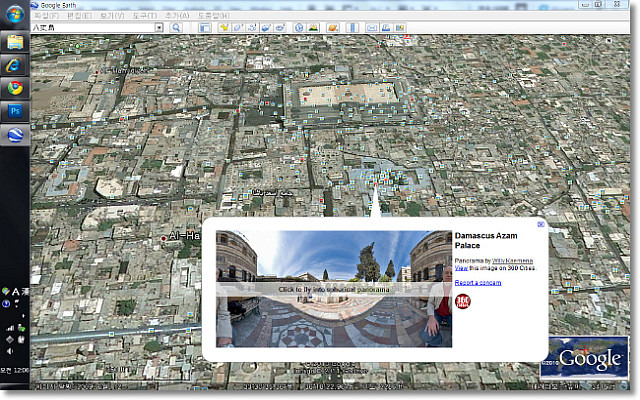The height and width of the screenshot is (400, 640).
Task: Click the overview map with Google logo
Action: click(x=584, y=358)
